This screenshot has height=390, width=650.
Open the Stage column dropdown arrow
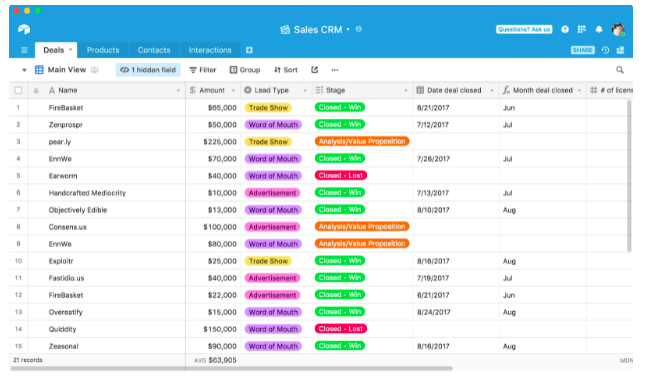pyautogui.click(x=406, y=90)
